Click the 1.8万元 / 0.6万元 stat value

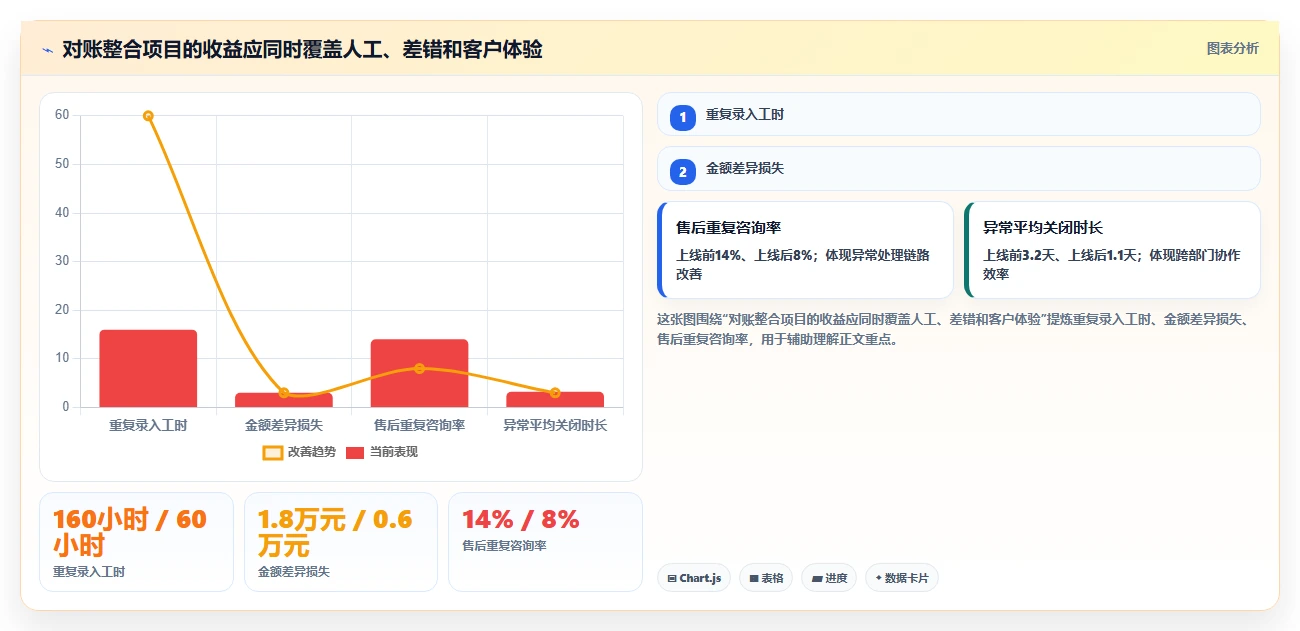(x=334, y=533)
